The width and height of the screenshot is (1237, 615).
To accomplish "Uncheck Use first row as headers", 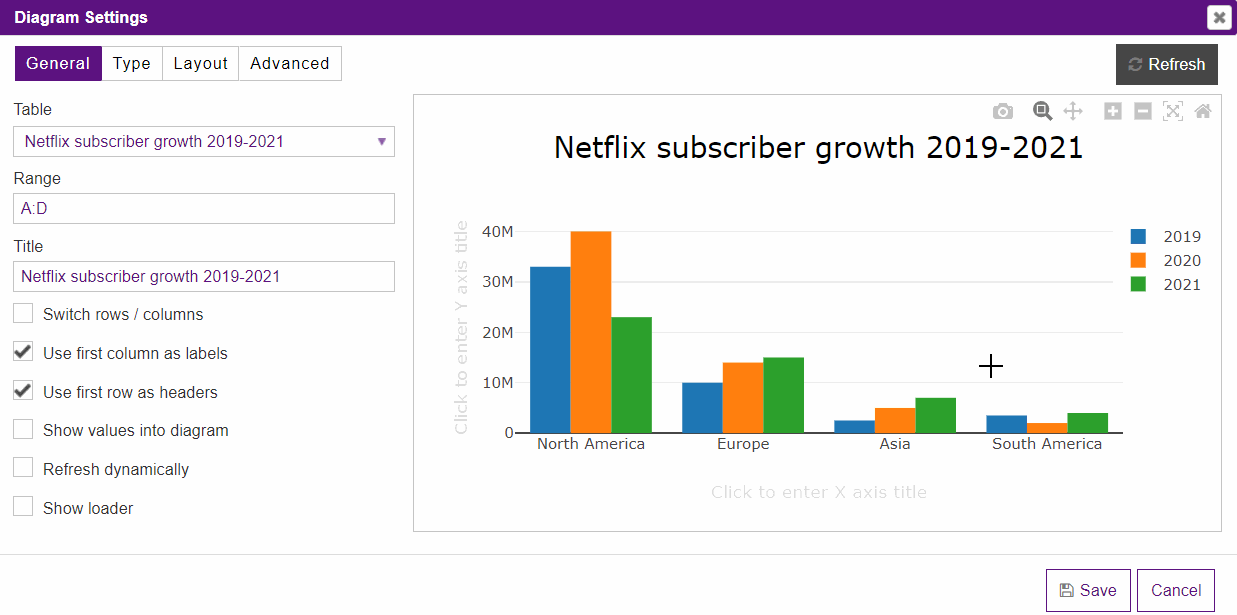I will 23,392.
